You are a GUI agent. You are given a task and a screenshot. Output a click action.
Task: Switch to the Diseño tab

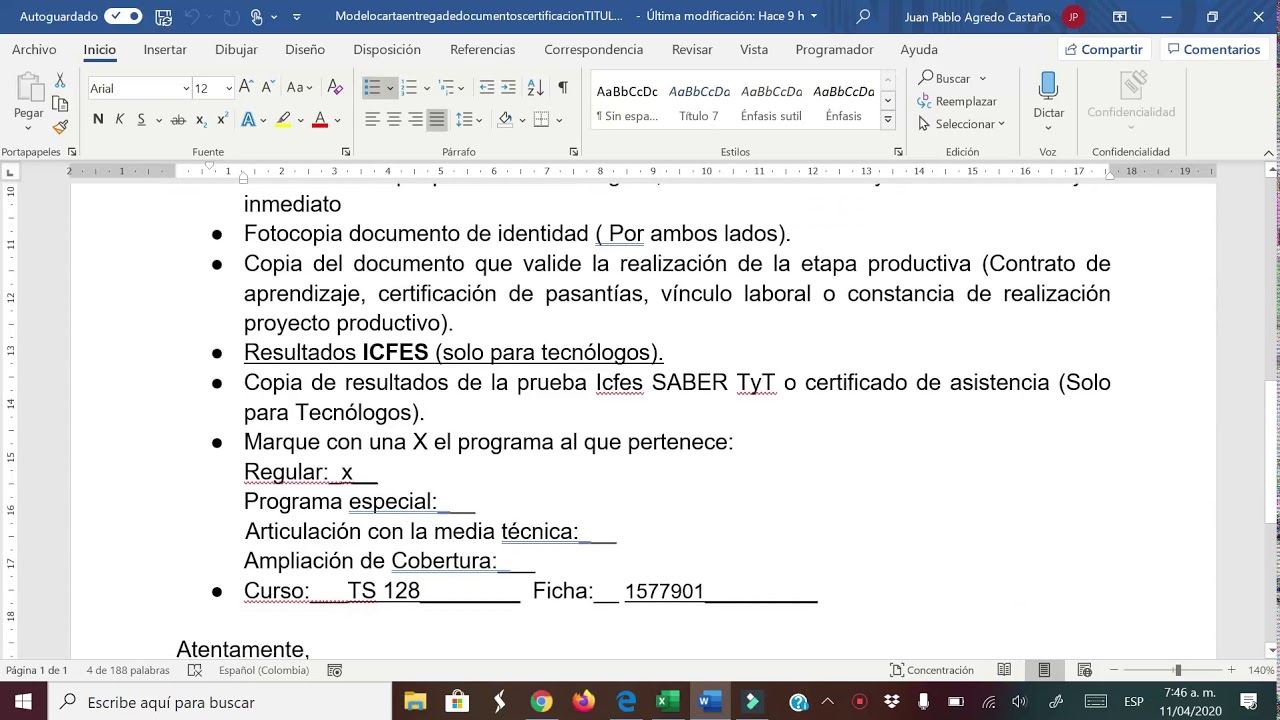pos(305,49)
